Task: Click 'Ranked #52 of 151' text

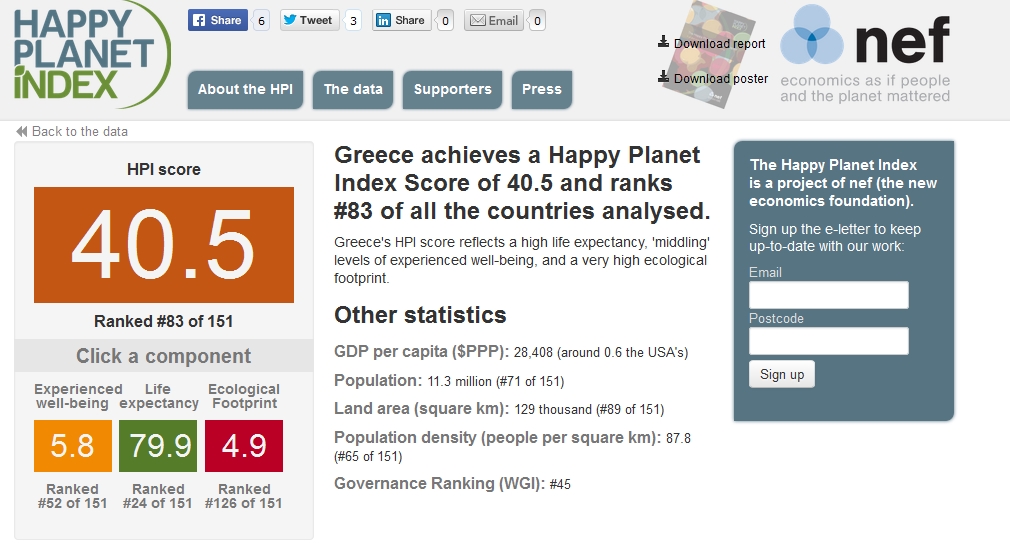Action: coord(72,496)
